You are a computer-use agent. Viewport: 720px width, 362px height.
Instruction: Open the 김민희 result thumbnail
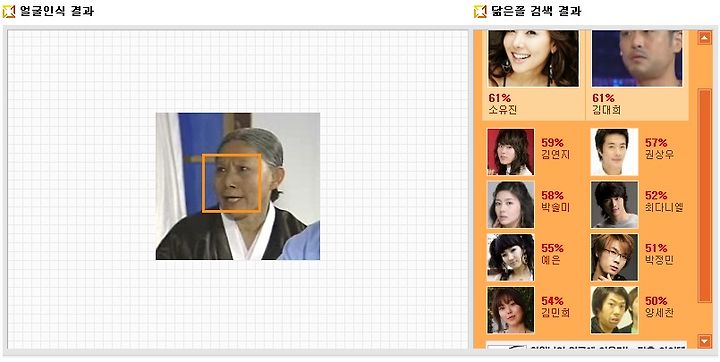point(511,310)
